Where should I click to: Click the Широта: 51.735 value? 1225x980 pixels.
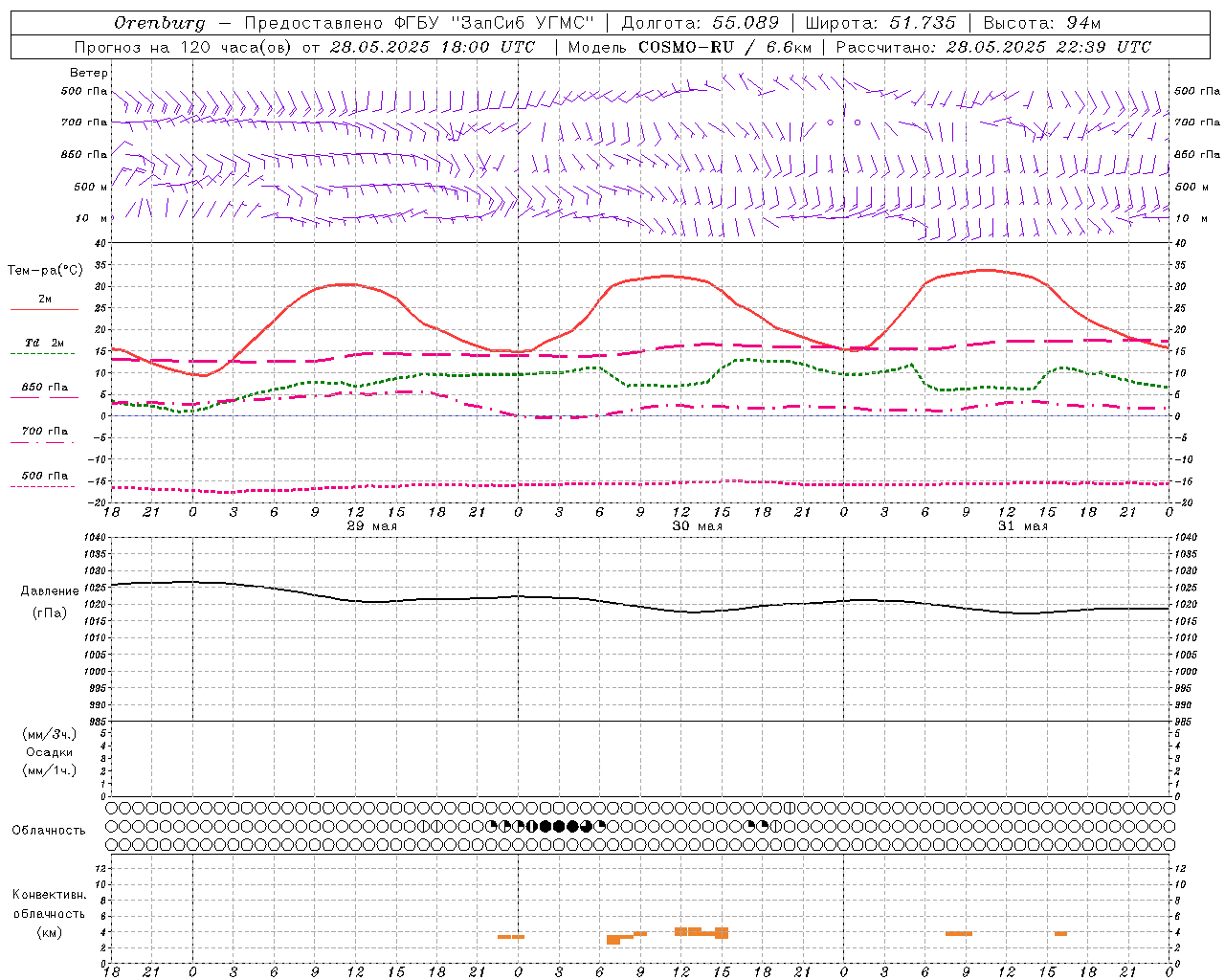(880, 23)
